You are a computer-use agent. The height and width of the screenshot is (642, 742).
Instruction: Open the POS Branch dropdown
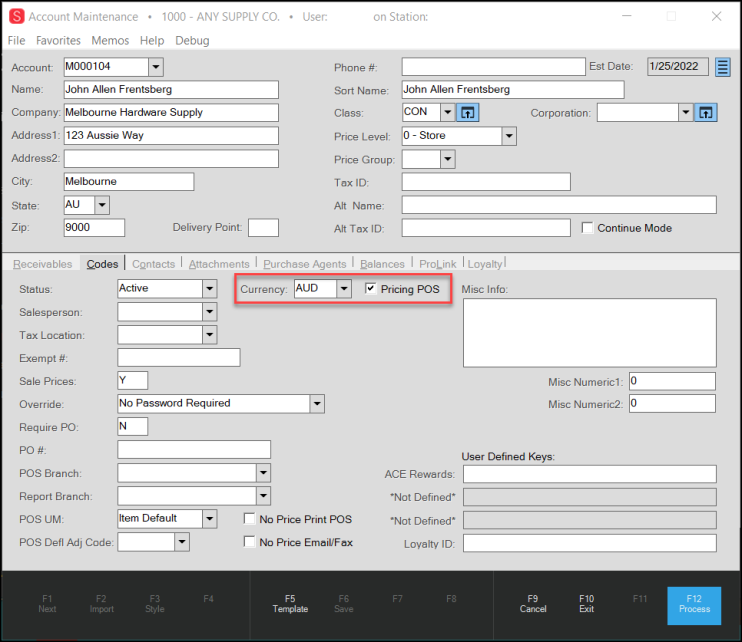pos(263,473)
